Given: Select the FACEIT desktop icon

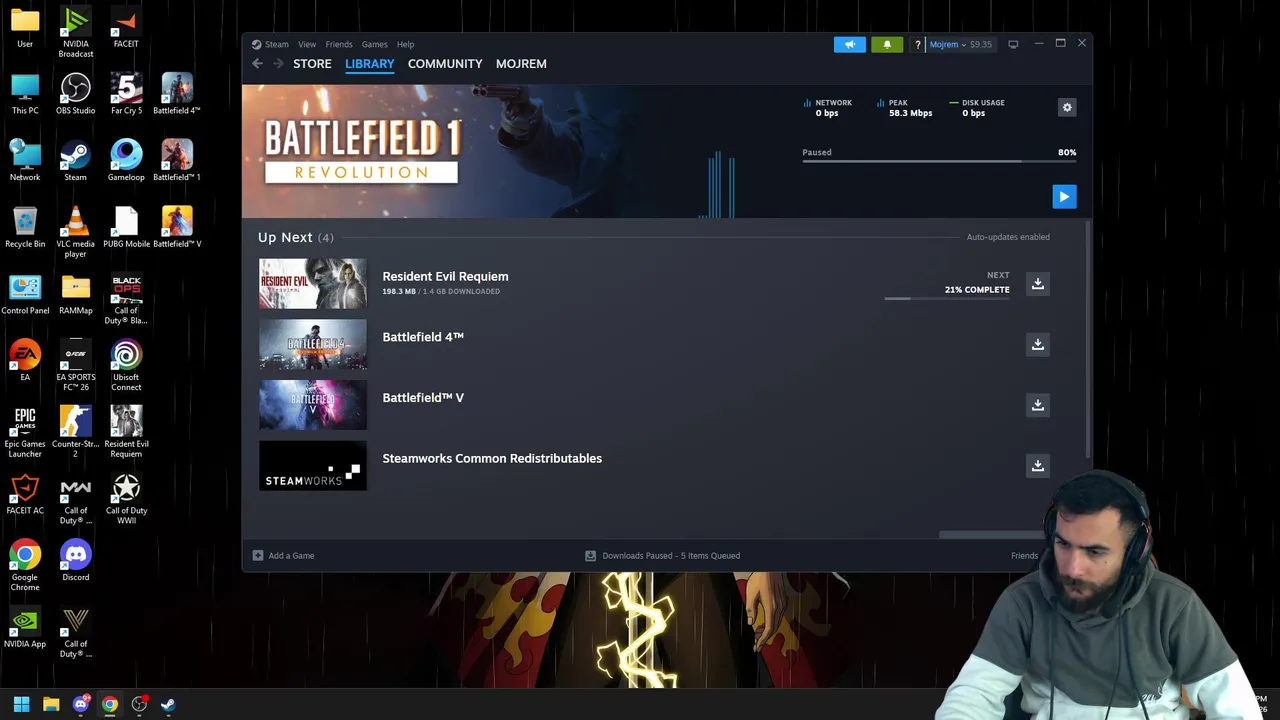Looking at the screenshot, I should tap(126, 27).
